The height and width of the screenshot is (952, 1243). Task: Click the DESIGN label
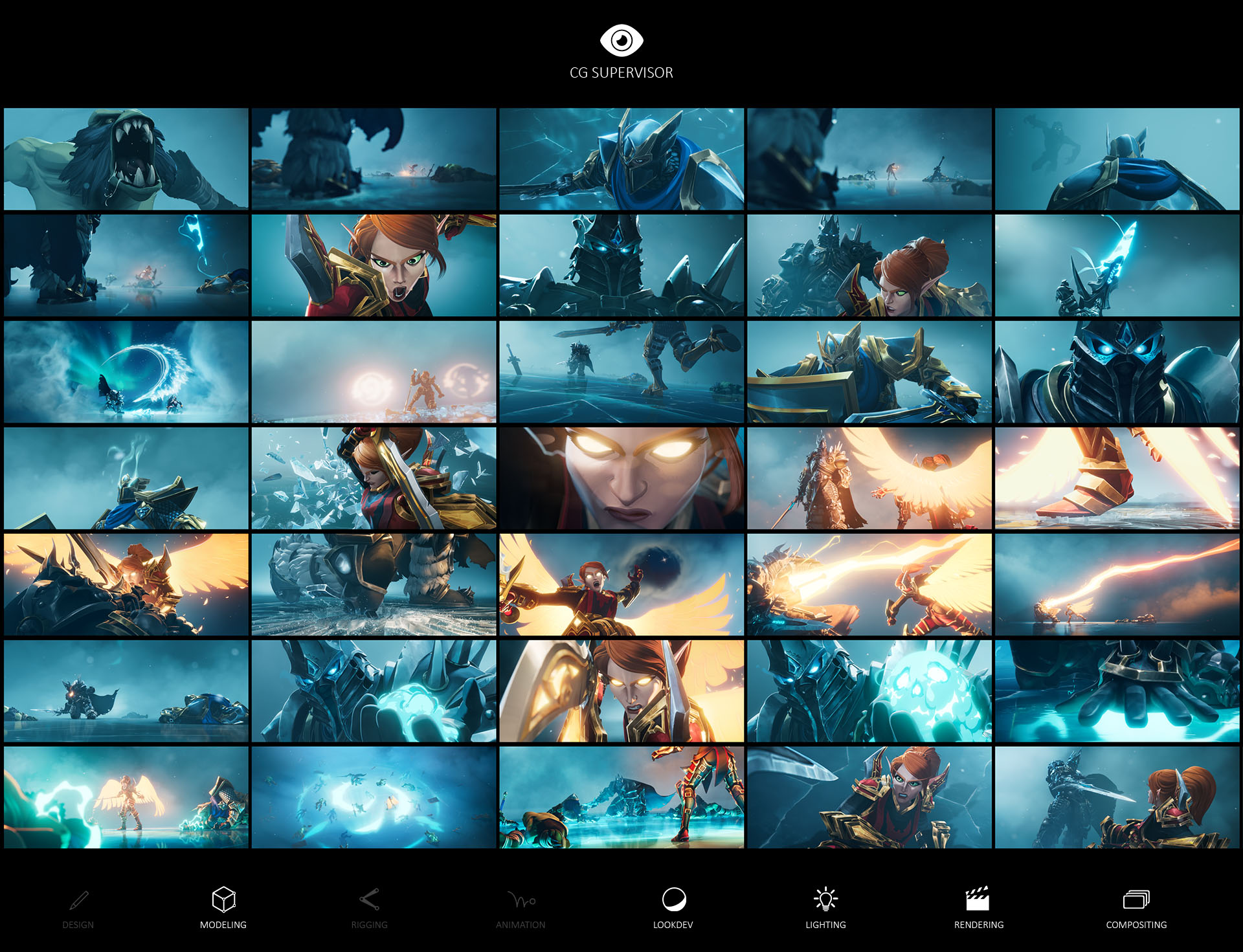coord(78,925)
